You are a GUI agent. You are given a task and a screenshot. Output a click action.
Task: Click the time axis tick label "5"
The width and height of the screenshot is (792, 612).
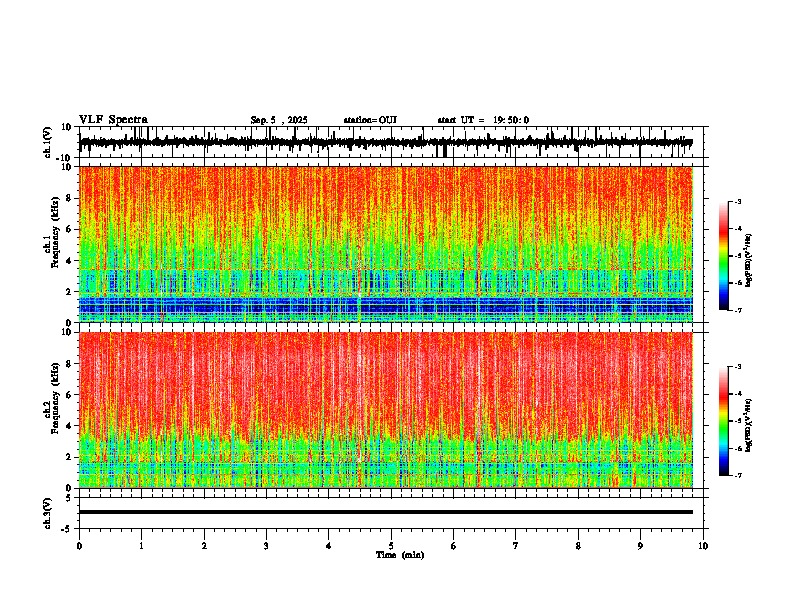point(391,546)
